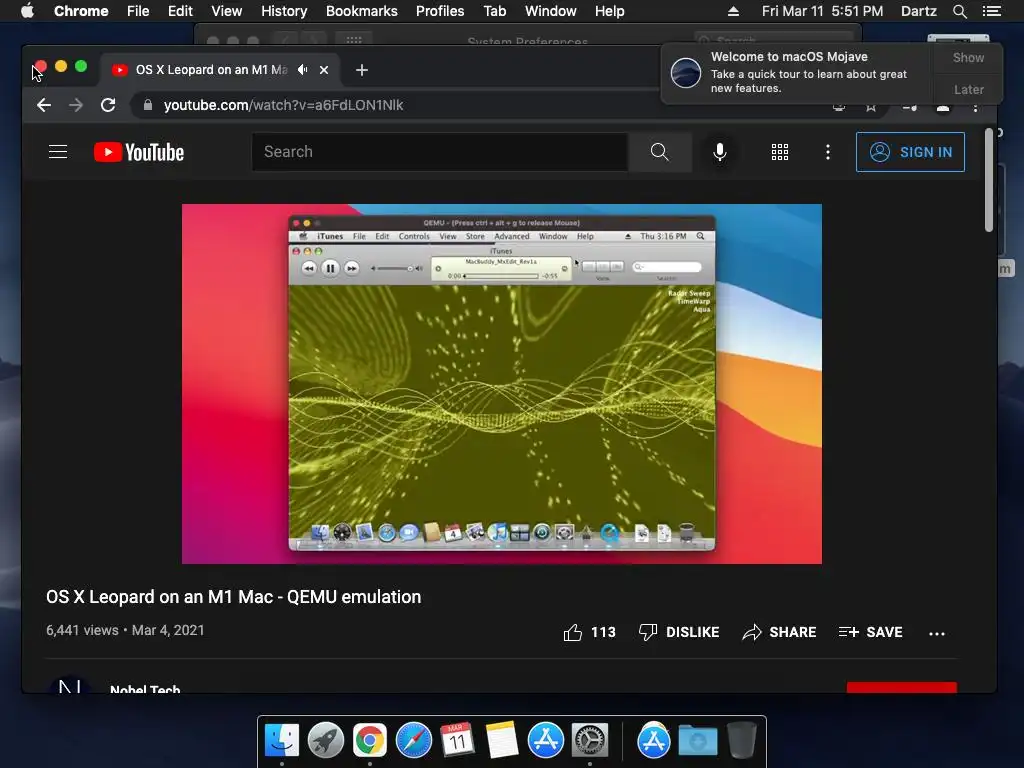Open Notification Center list icon
The height and width of the screenshot is (768, 1024).
[x=992, y=11]
